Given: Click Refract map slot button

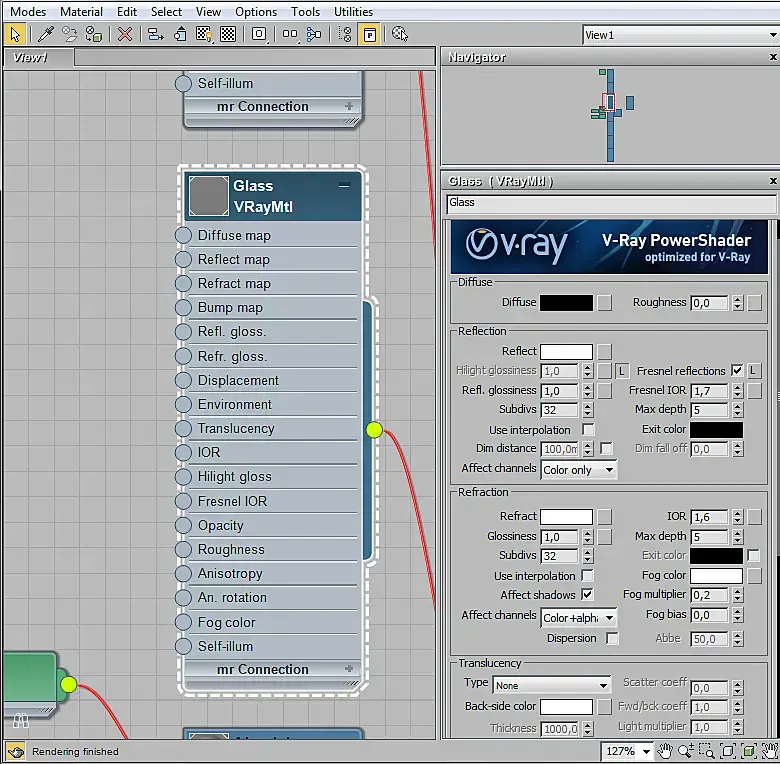Looking at the screenshot, I should coord(604,517).
